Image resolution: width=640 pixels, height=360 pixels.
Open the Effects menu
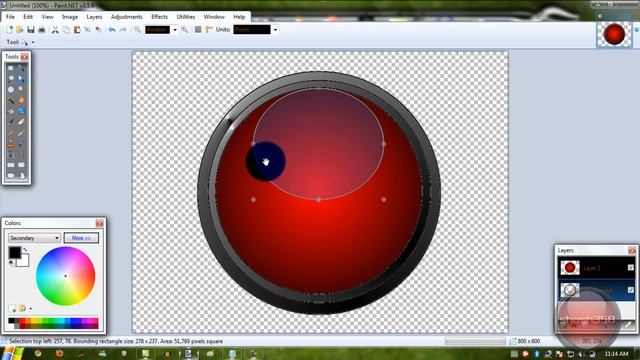(x=160, y=17)
